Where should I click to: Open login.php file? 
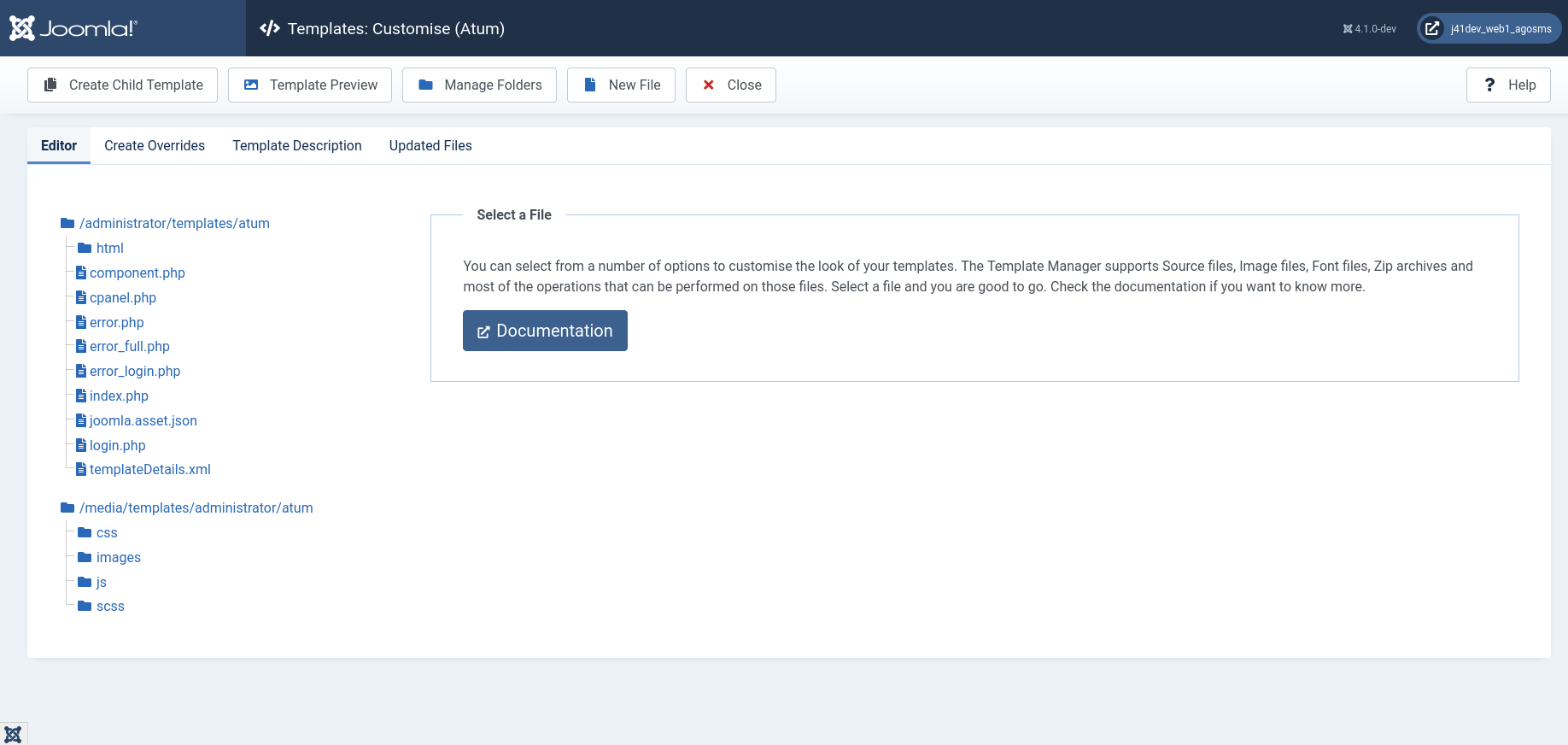point(118,445)
